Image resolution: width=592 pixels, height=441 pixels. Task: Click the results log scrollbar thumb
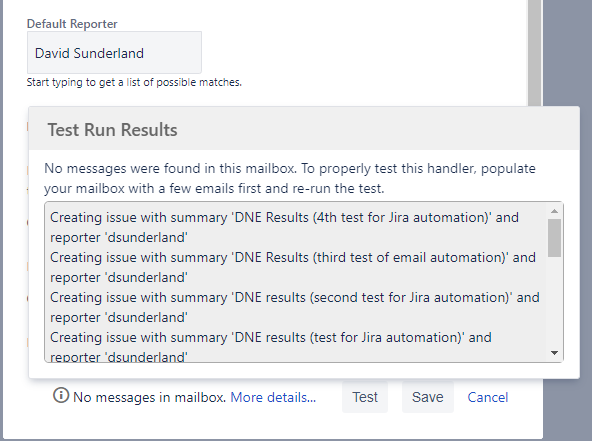click(554, 238)
